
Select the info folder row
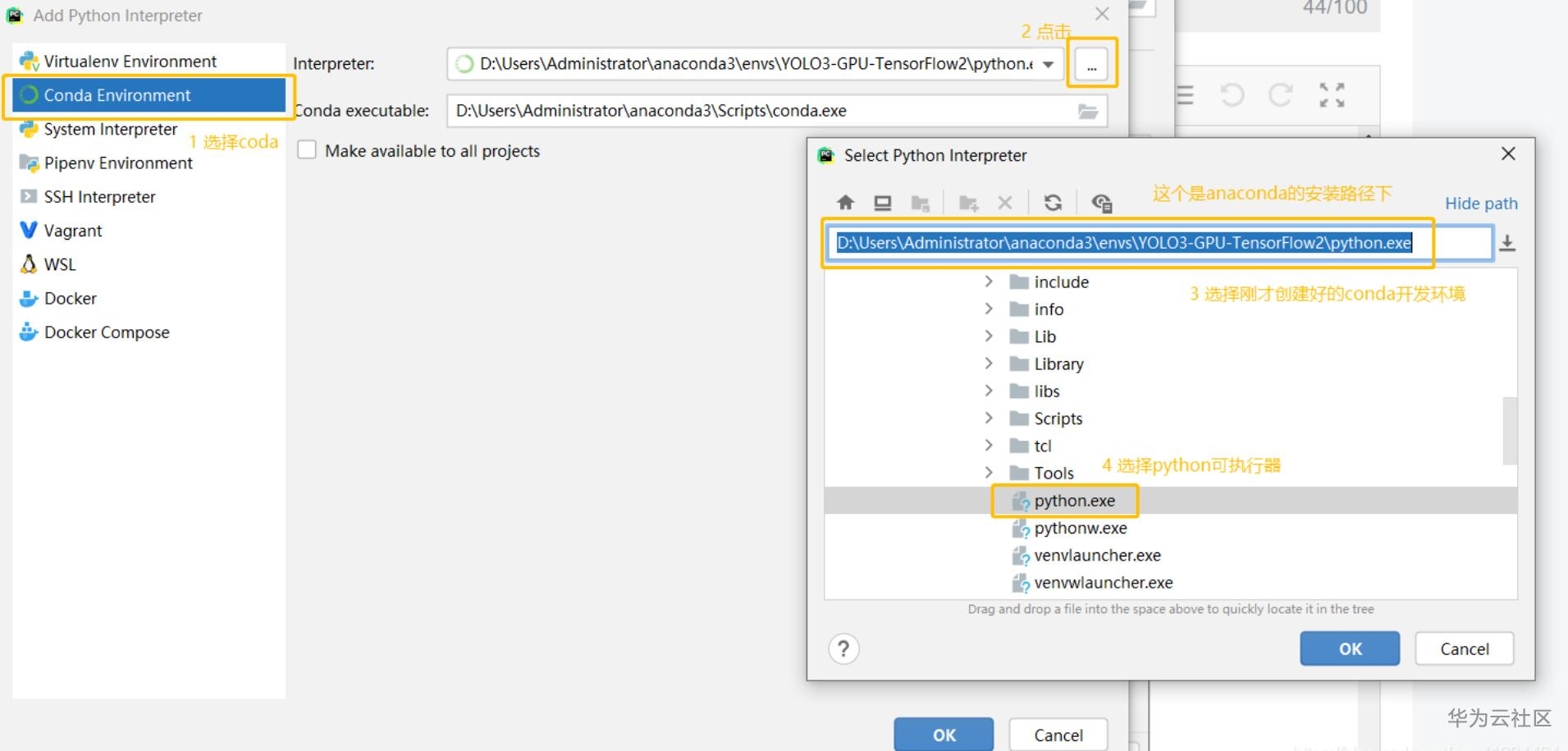pos(1171,309)
